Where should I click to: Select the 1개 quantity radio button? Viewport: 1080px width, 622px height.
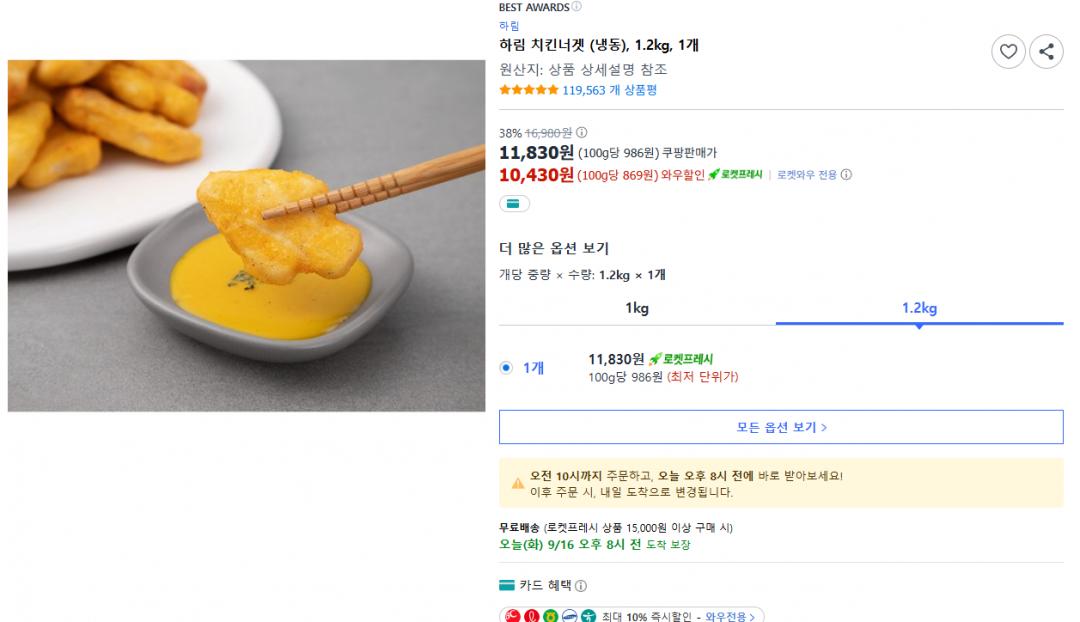[x=506, y=368]
